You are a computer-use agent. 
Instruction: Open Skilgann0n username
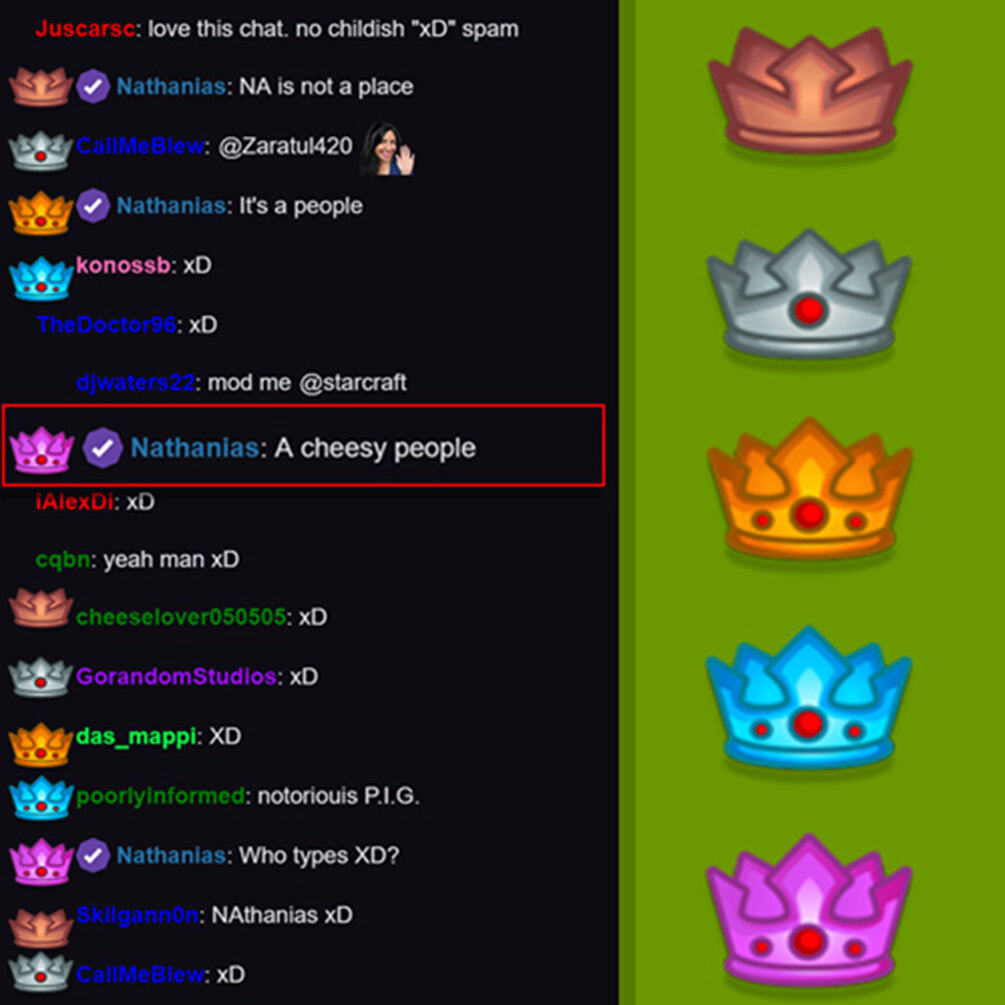click(x=137, y=915)
